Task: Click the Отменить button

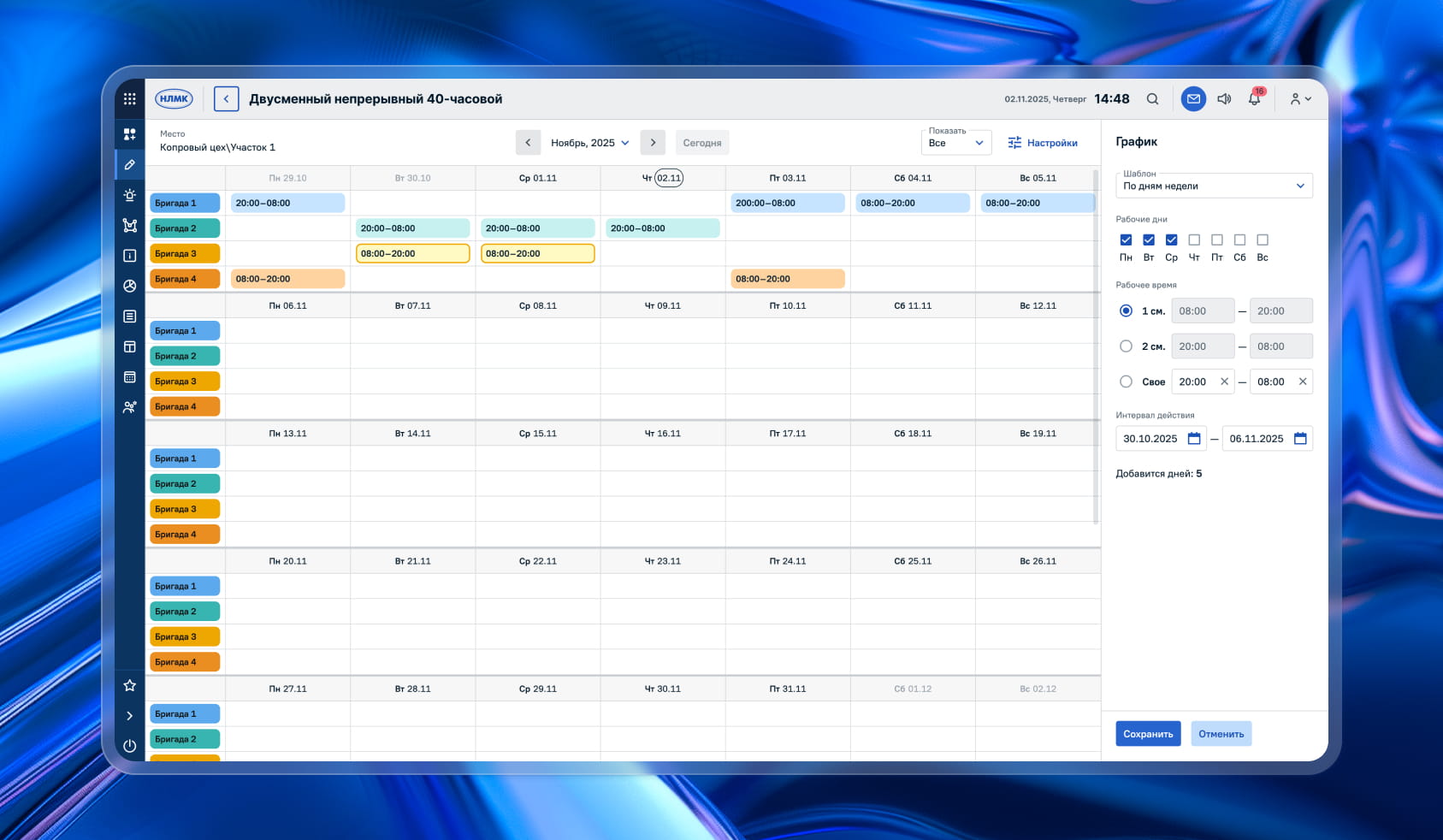Action: point(1221,734)
